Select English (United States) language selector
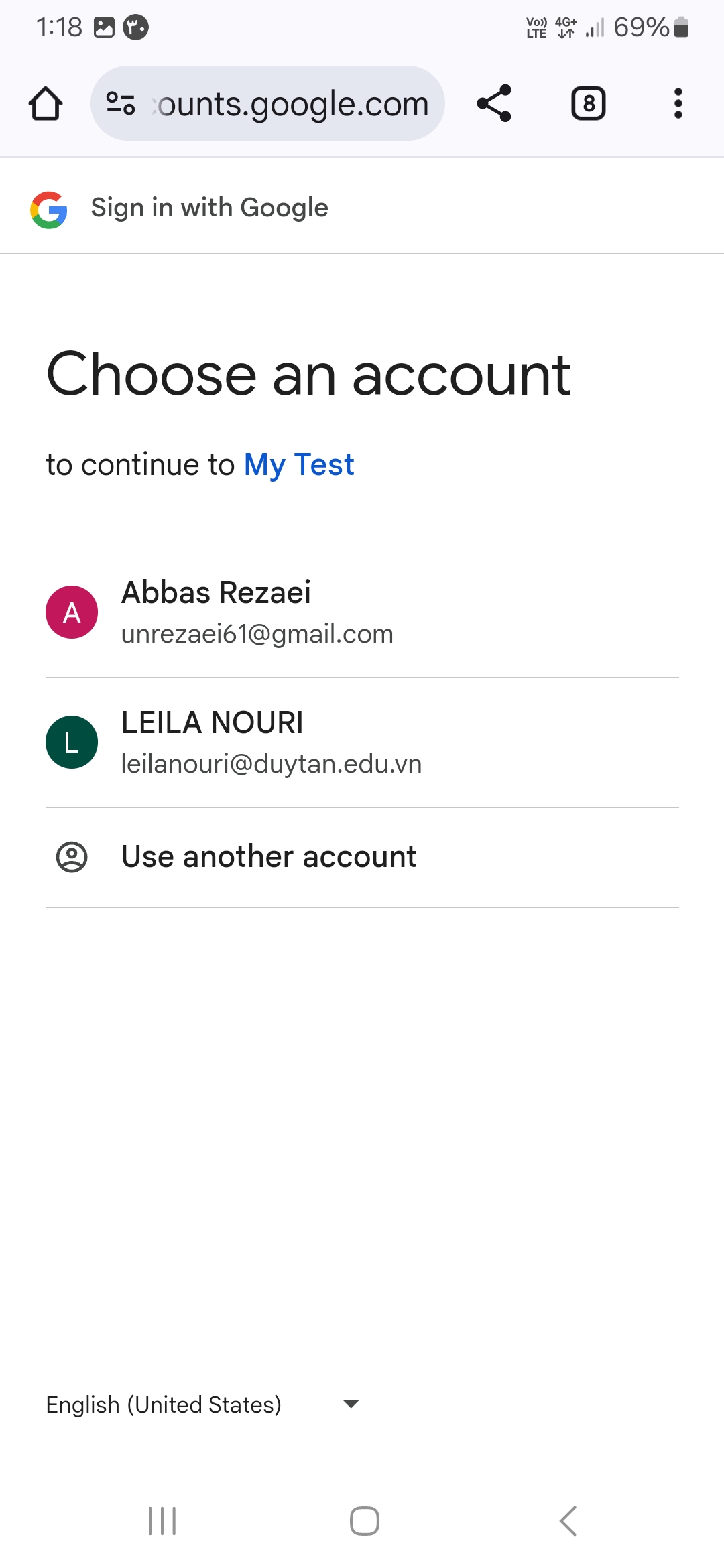The height and width of the screenshot is (1568, 724). 164,1404
